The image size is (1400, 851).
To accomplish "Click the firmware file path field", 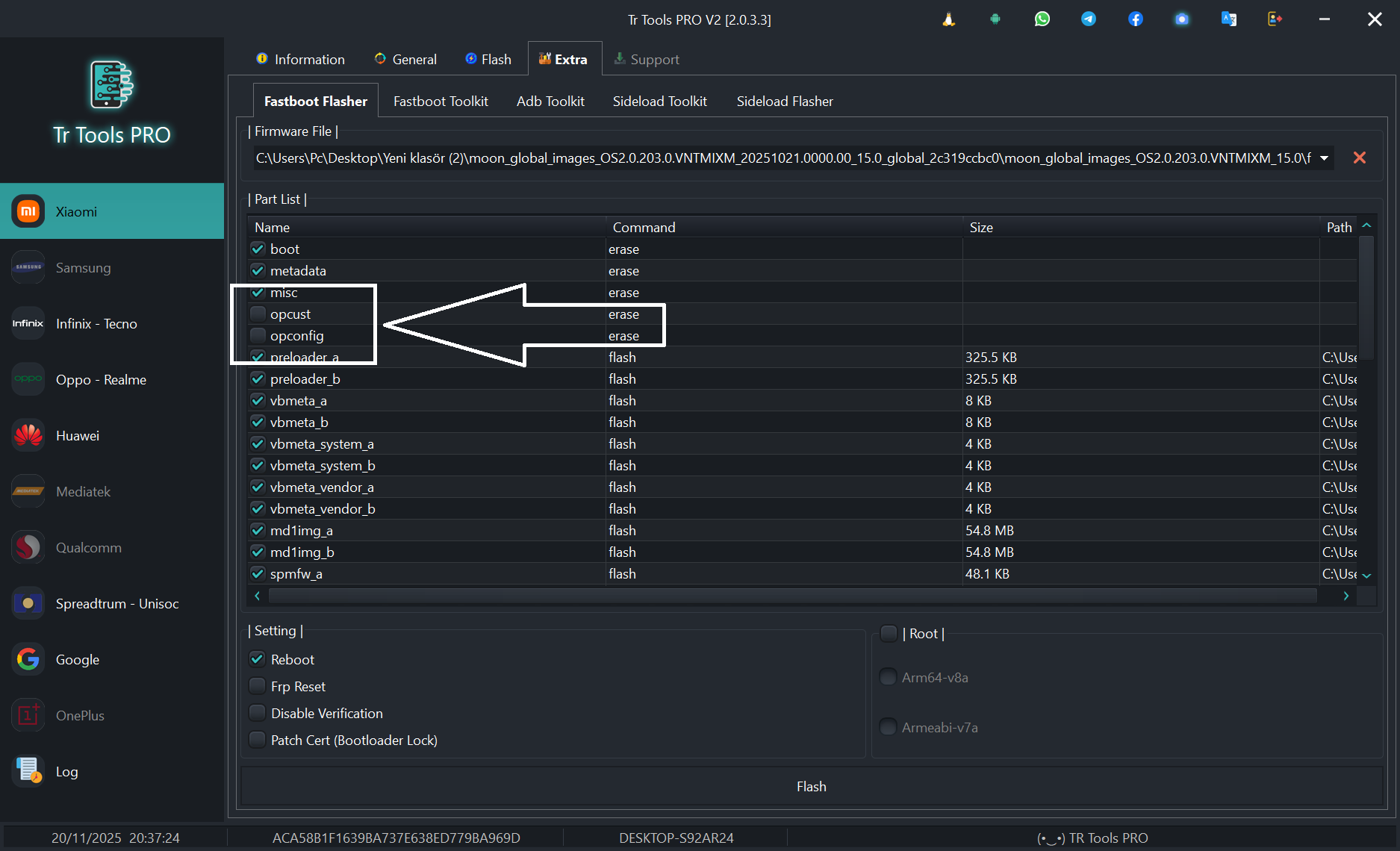I will tap(784, 158).
